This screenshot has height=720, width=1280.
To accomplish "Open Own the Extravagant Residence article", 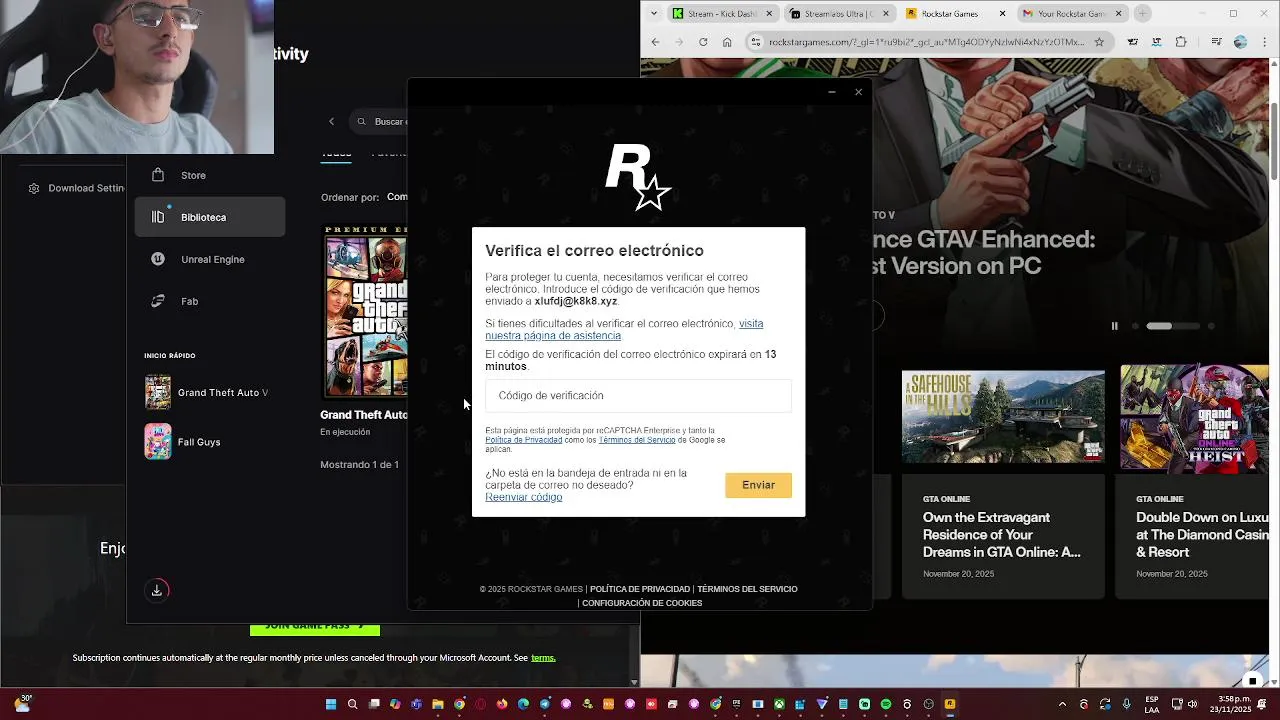I will (1001, 535).
